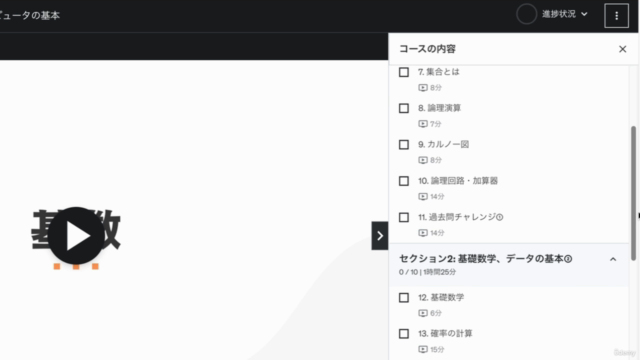Tick checkbox for 10. 論理回路・加算器
640x360 pixels.
pos(404,181)
